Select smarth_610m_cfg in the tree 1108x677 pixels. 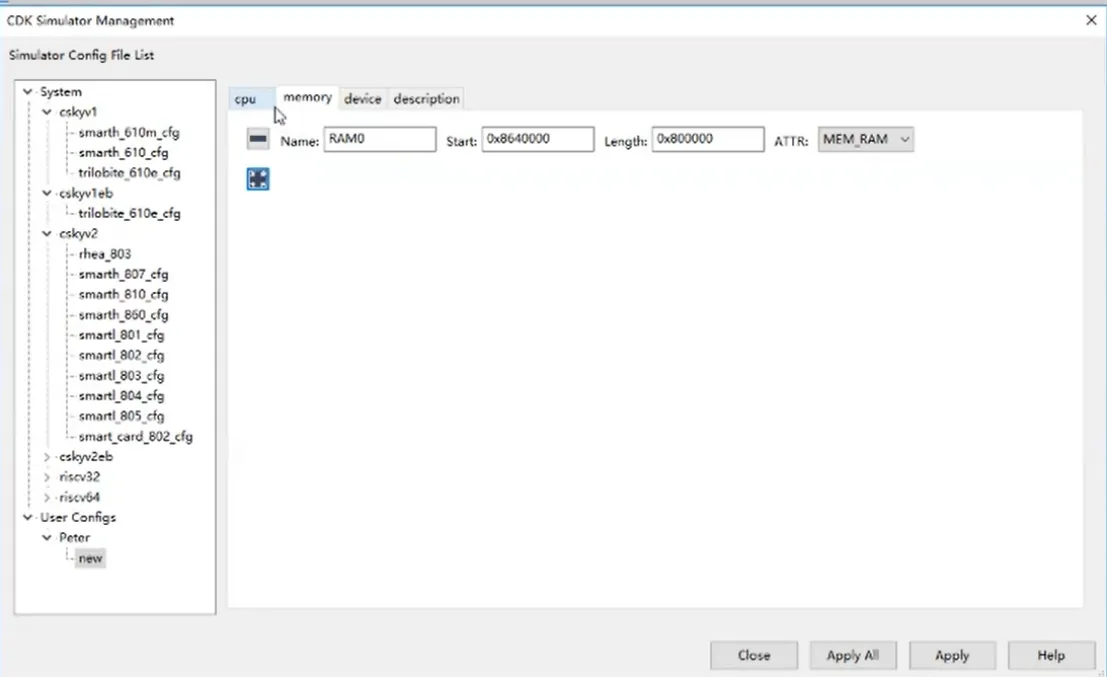tap(129, 133)
